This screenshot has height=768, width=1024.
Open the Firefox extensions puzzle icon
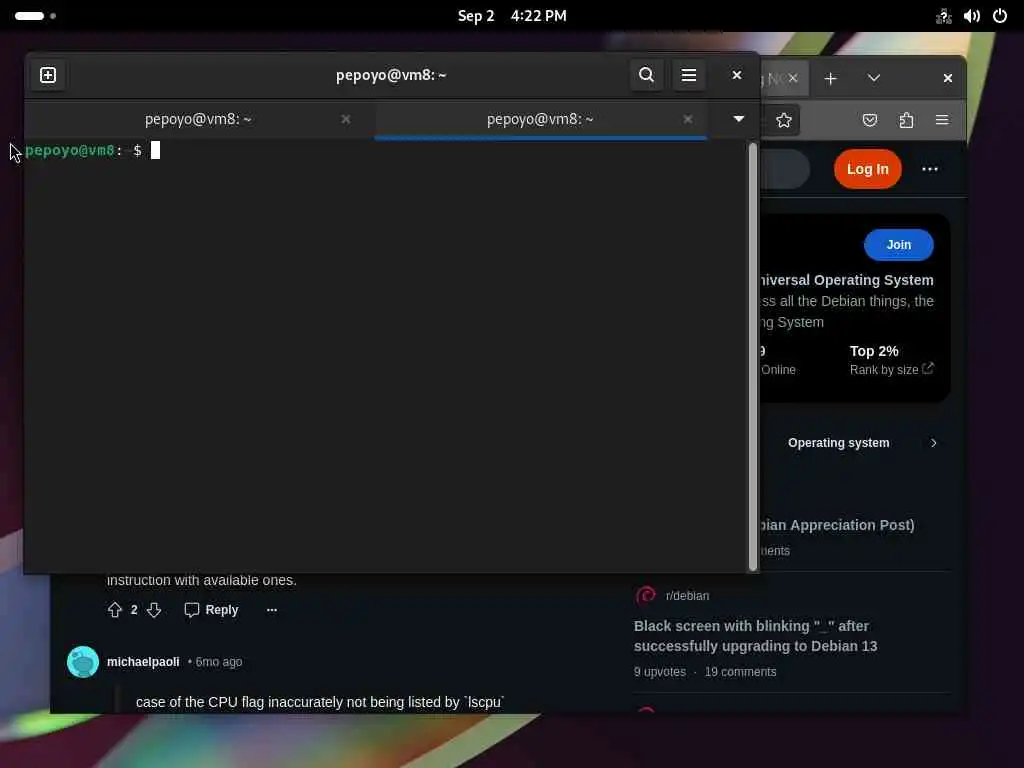906,120
